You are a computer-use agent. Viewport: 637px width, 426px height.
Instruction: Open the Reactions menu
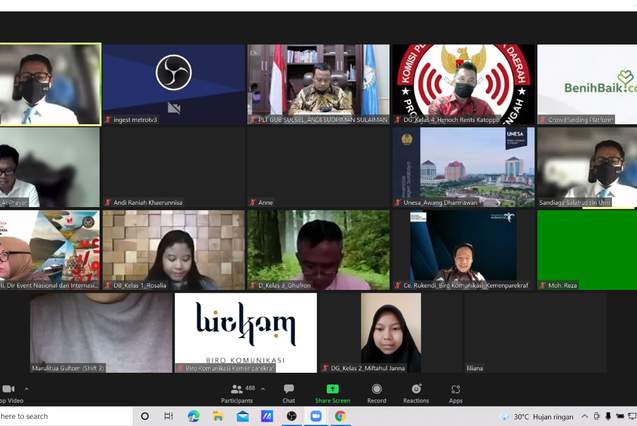click(x=416, y=392)
